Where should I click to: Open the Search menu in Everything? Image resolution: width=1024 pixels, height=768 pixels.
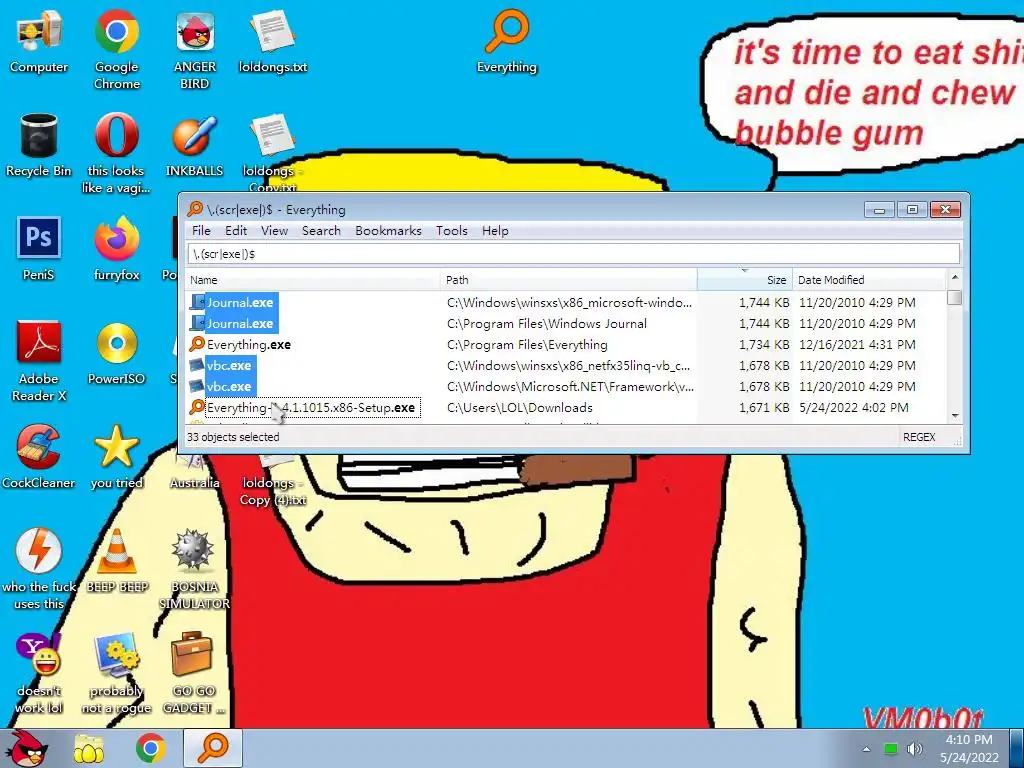pyautogui.click(x=321, y=231)
